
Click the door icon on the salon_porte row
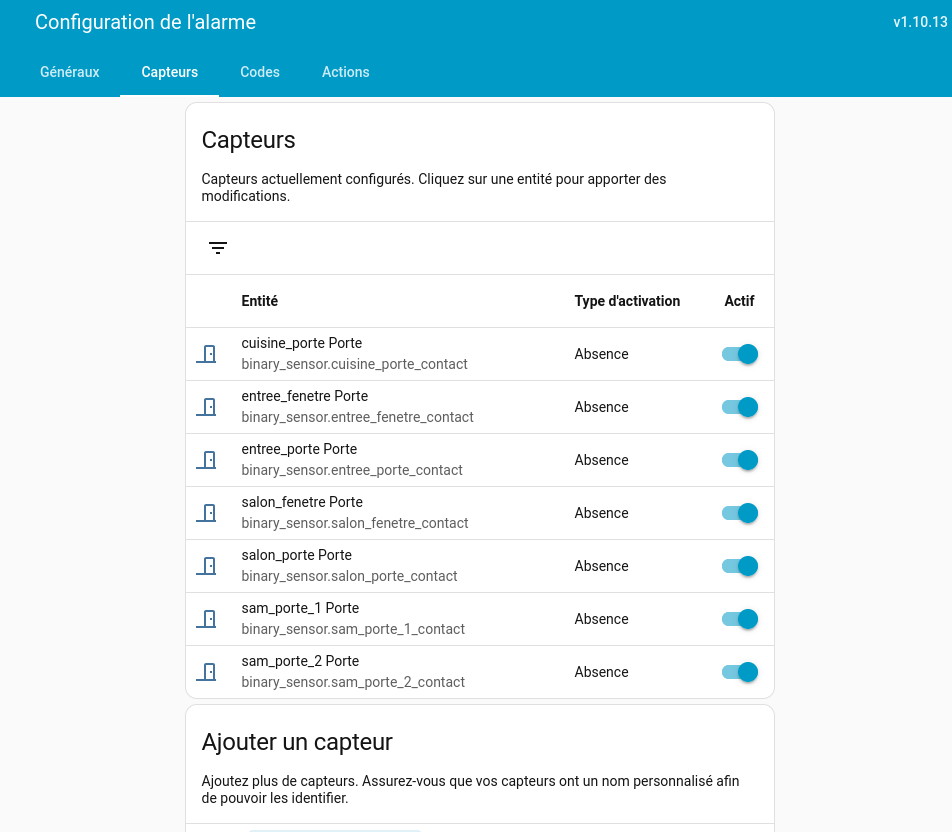coord(207,565)
